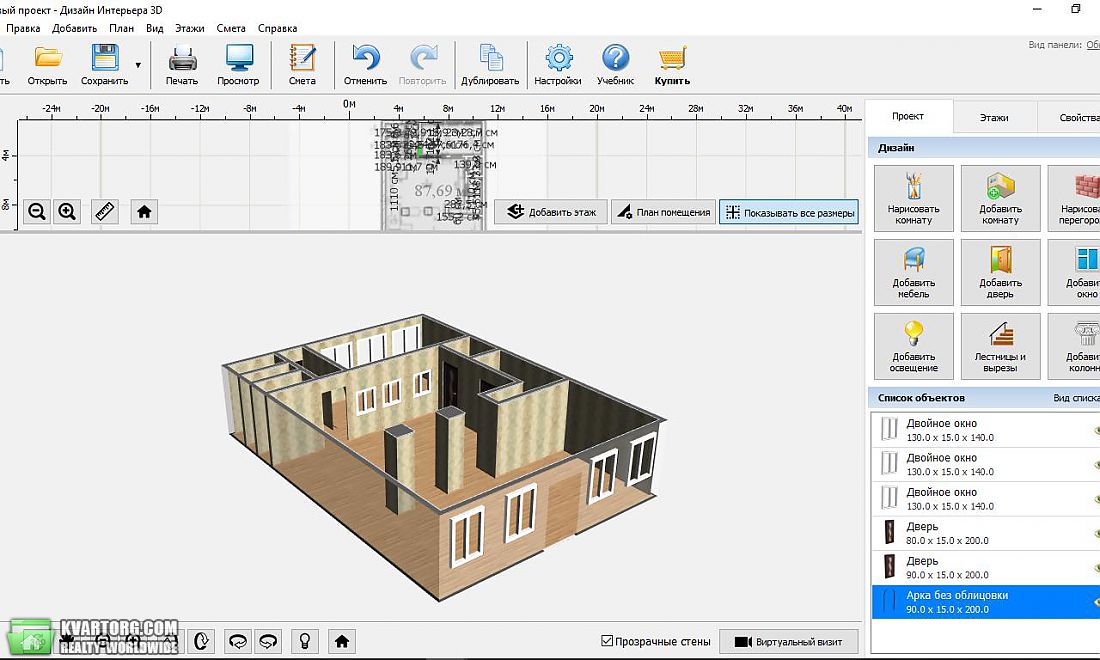1100x660 pixels.
Task: Click Add lighting (Добавить освещение) bulb icon
Action: click(913, 346)
